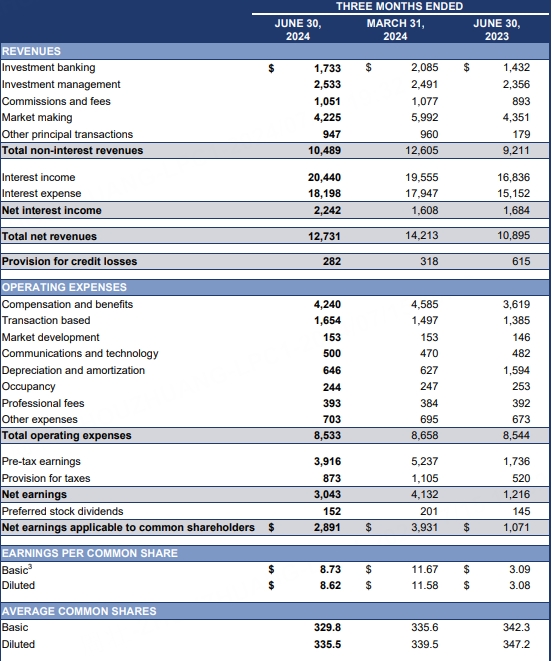Click the Total net revenues value 12,731
This screenshot has width=552, height=661.
[x=324, y=236]
